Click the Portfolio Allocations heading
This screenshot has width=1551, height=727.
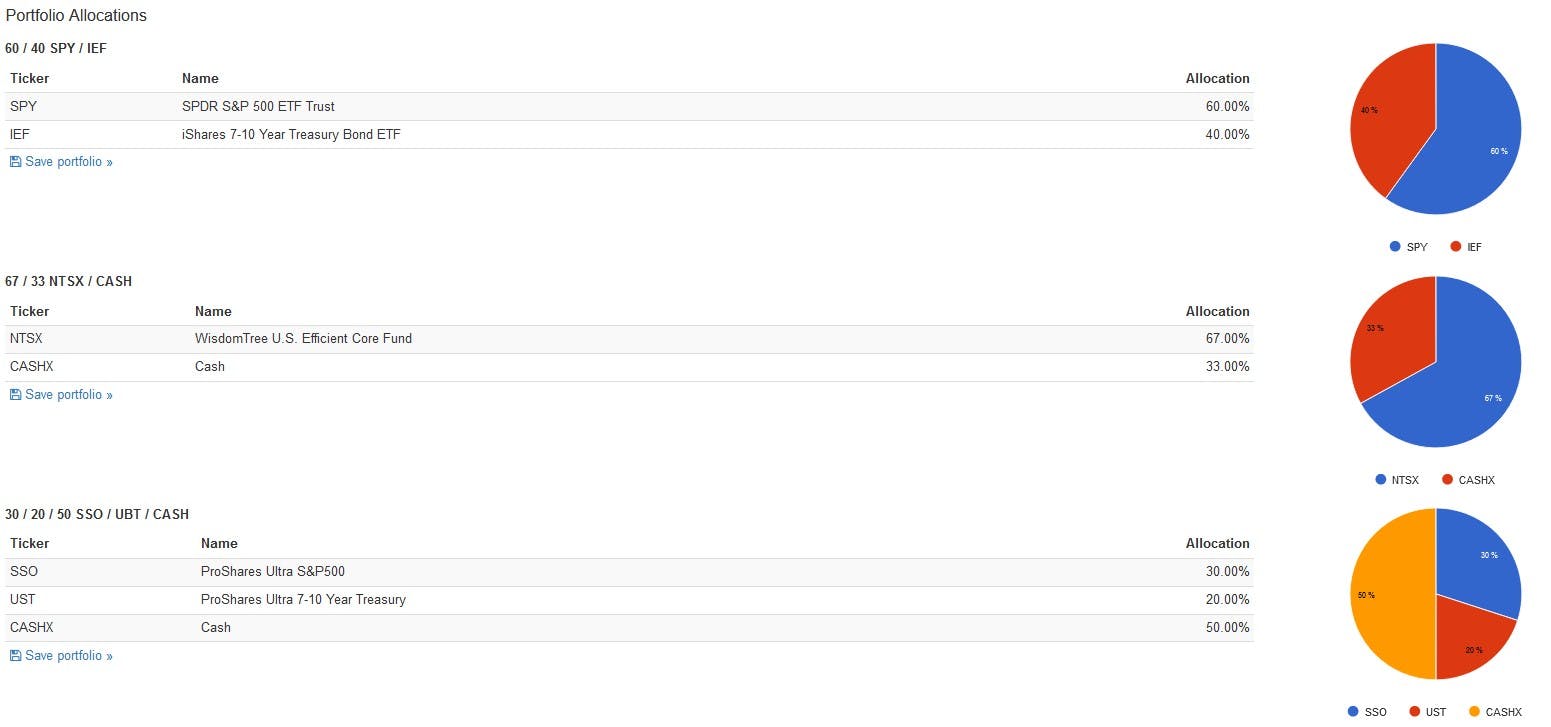point(76,15)
